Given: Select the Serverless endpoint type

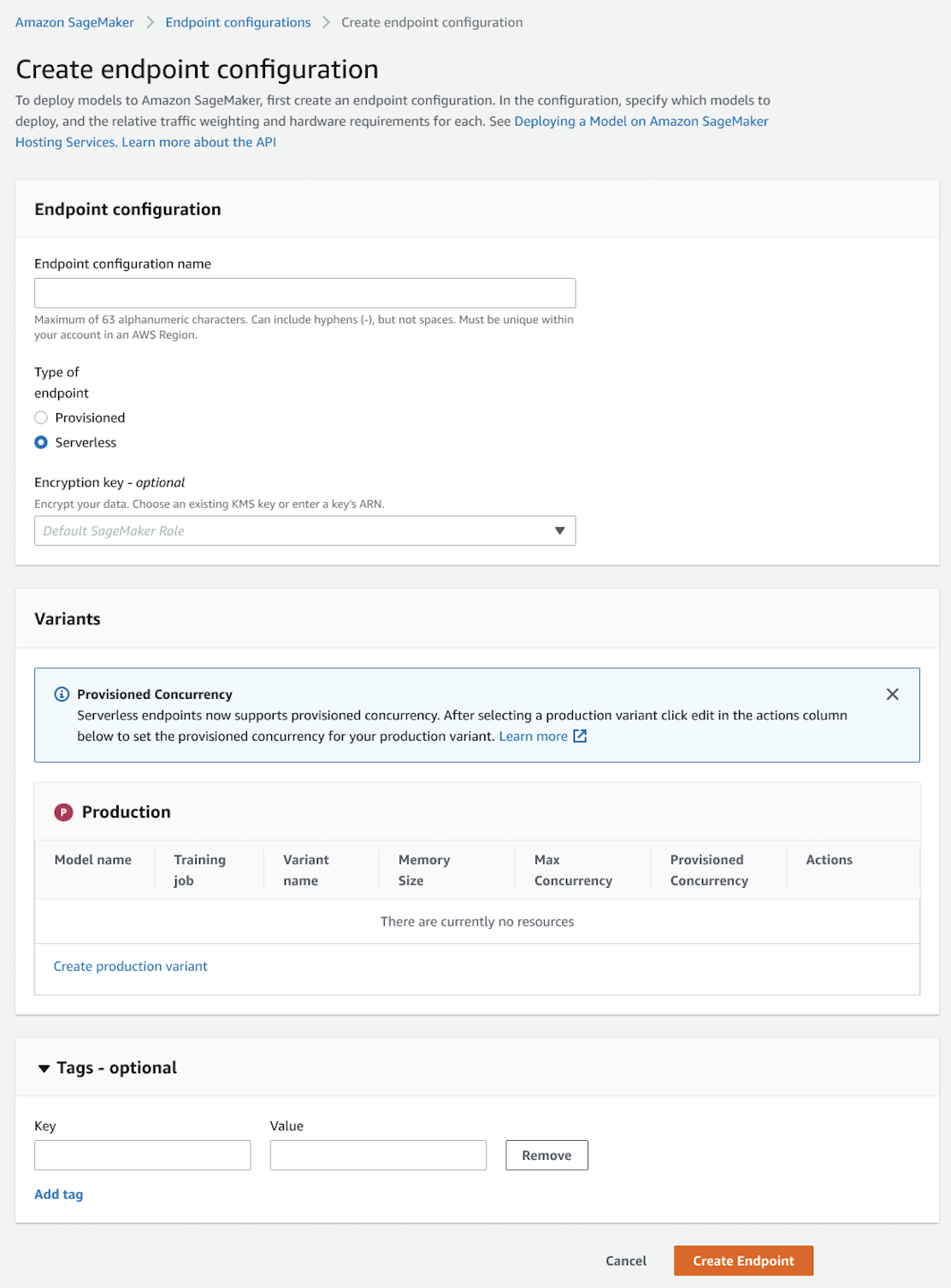Looking at the screenshot, I should 40,442.
